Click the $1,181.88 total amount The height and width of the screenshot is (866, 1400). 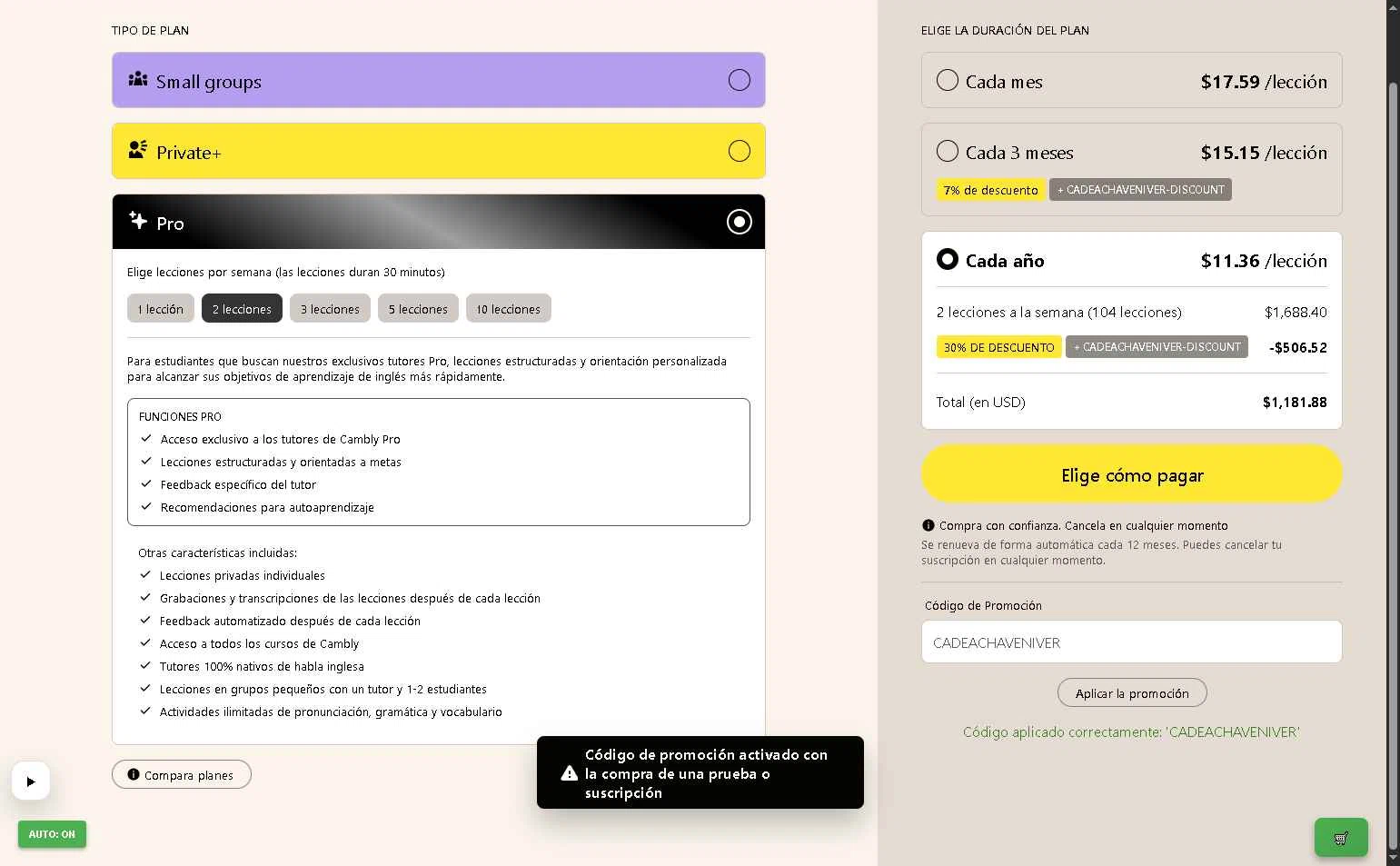1295,402
